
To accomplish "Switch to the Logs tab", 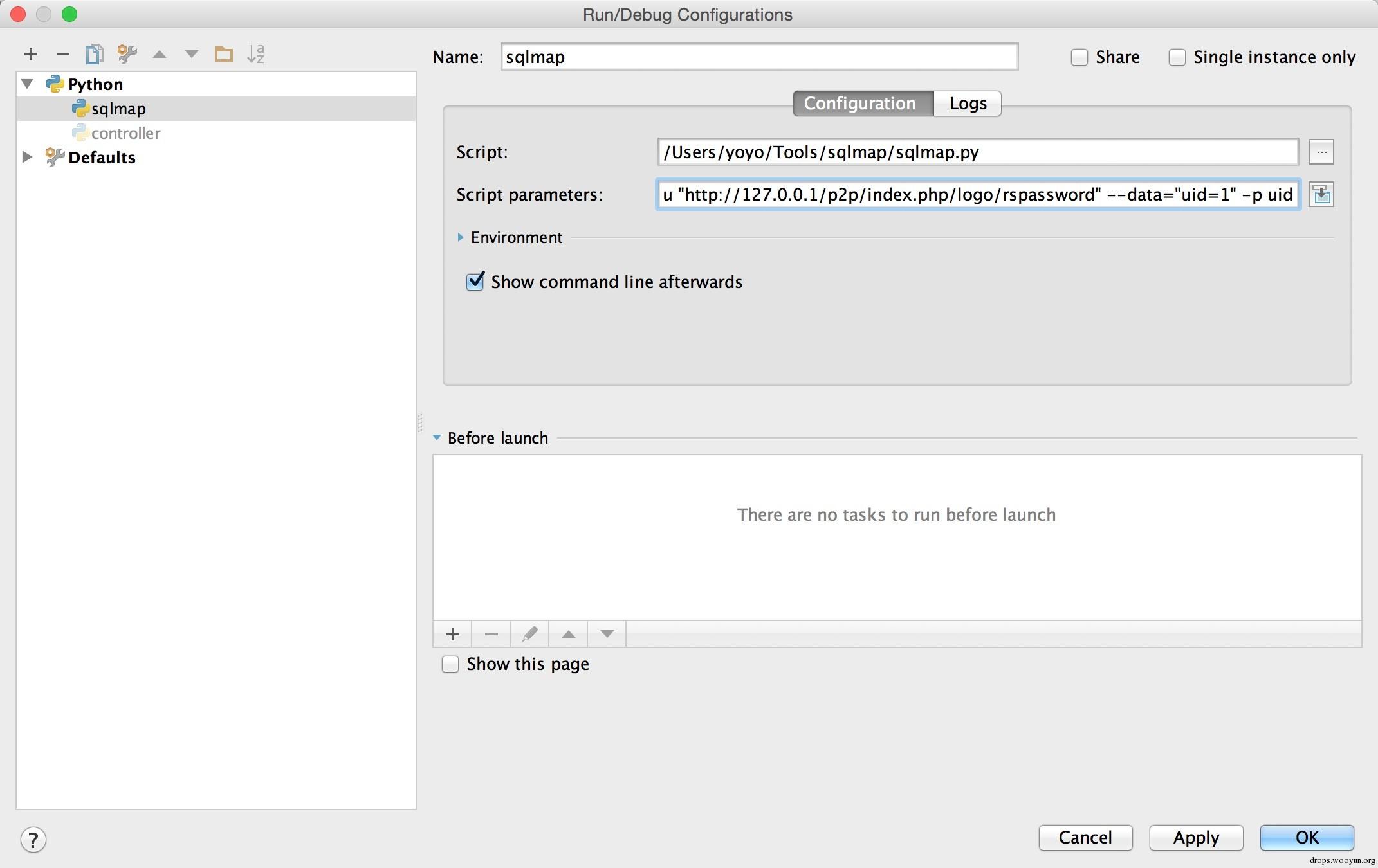I will [x=967, y=104].
